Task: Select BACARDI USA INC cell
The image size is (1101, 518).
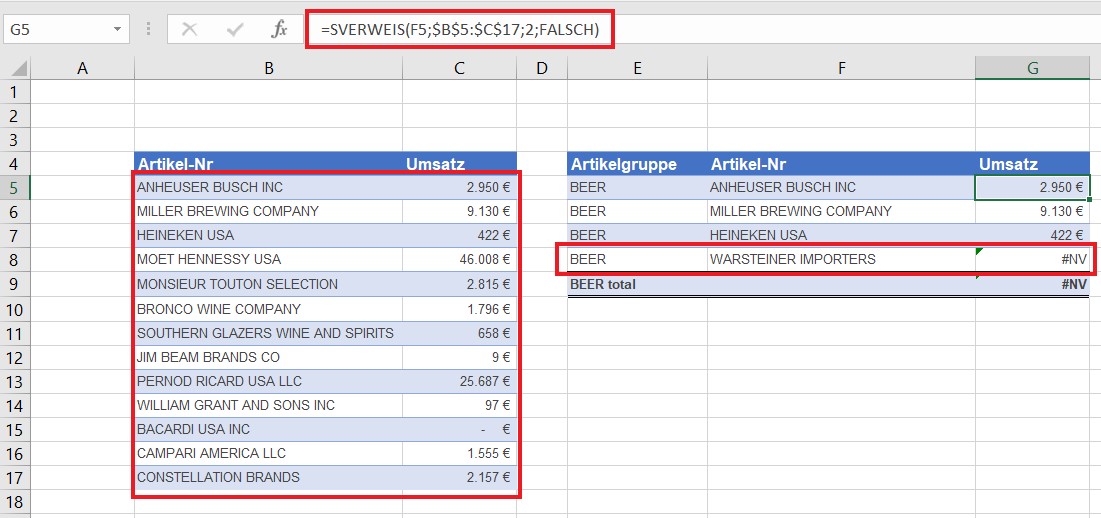Action: click(x=268, y=430)
